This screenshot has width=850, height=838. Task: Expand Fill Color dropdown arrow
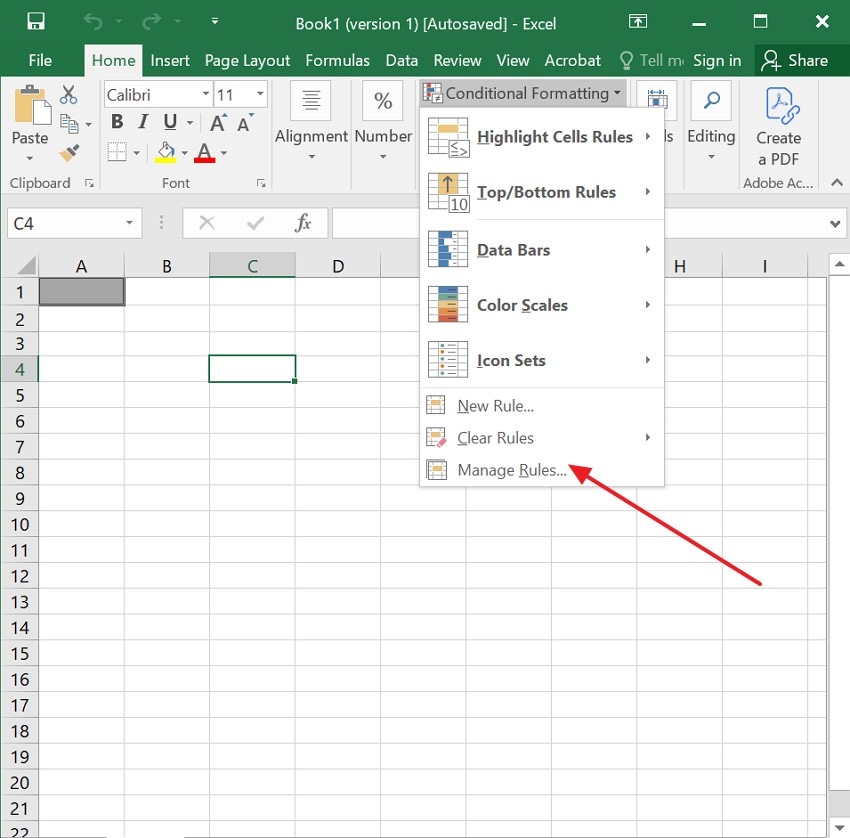click(184, 153)
